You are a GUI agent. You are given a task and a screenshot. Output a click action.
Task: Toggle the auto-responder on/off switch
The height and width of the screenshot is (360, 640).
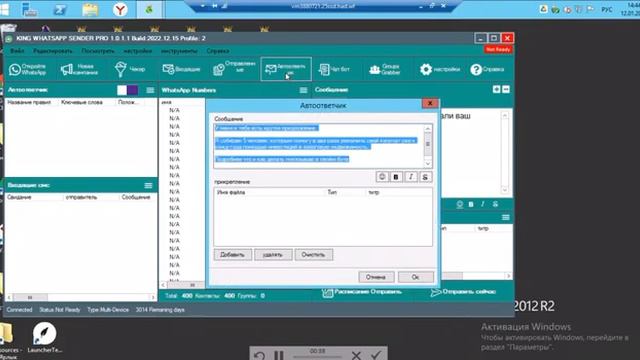point(127,90)
